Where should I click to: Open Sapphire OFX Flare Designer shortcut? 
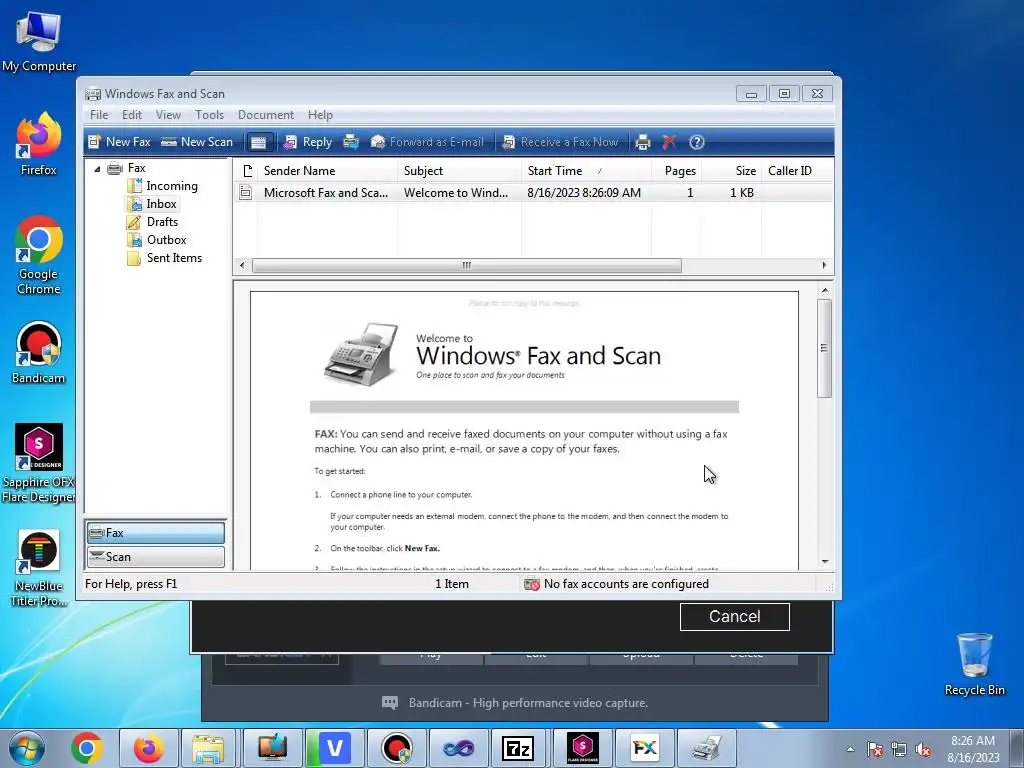coord(39,464)
